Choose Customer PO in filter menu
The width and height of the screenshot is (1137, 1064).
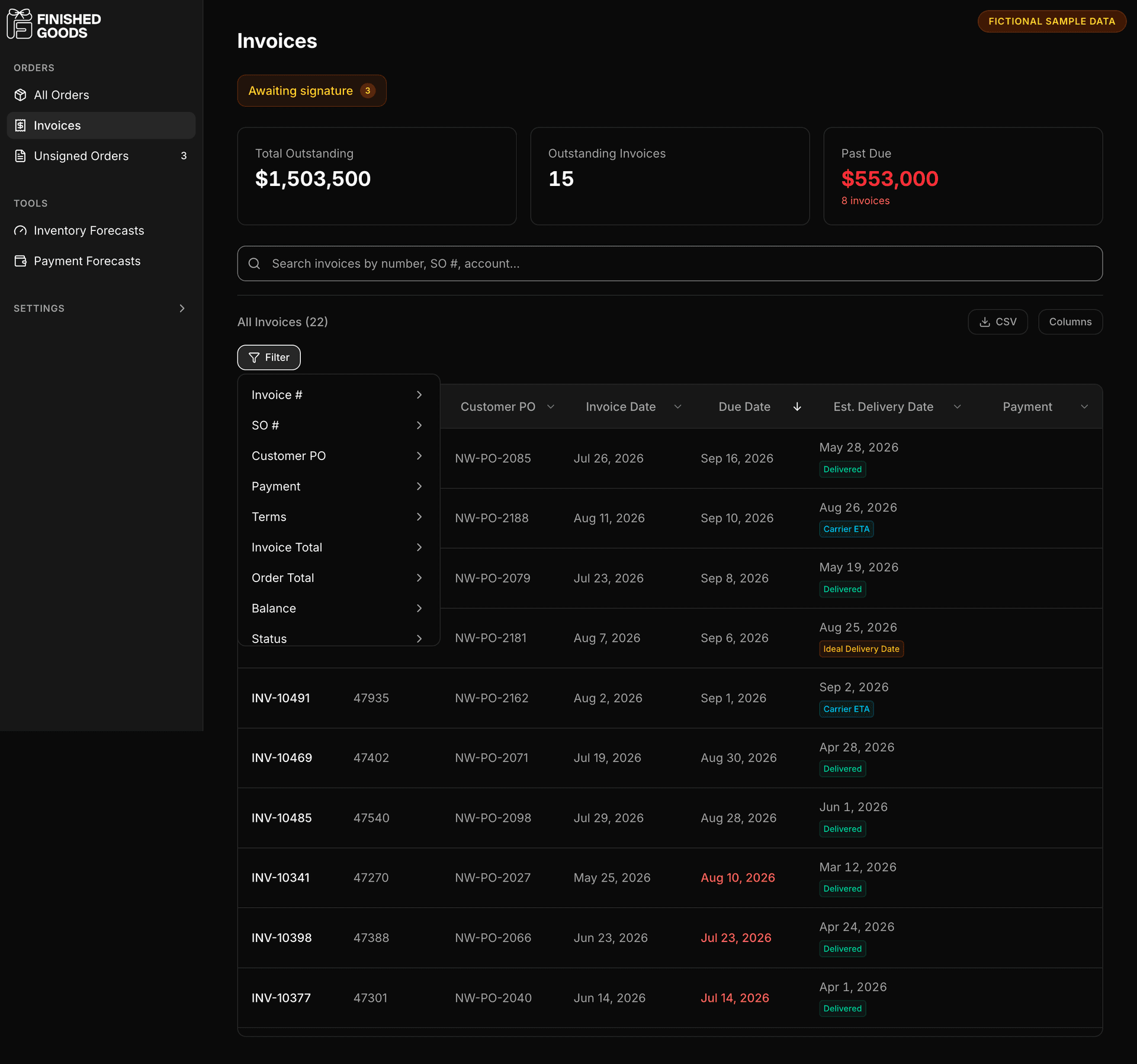click(338, 456)
